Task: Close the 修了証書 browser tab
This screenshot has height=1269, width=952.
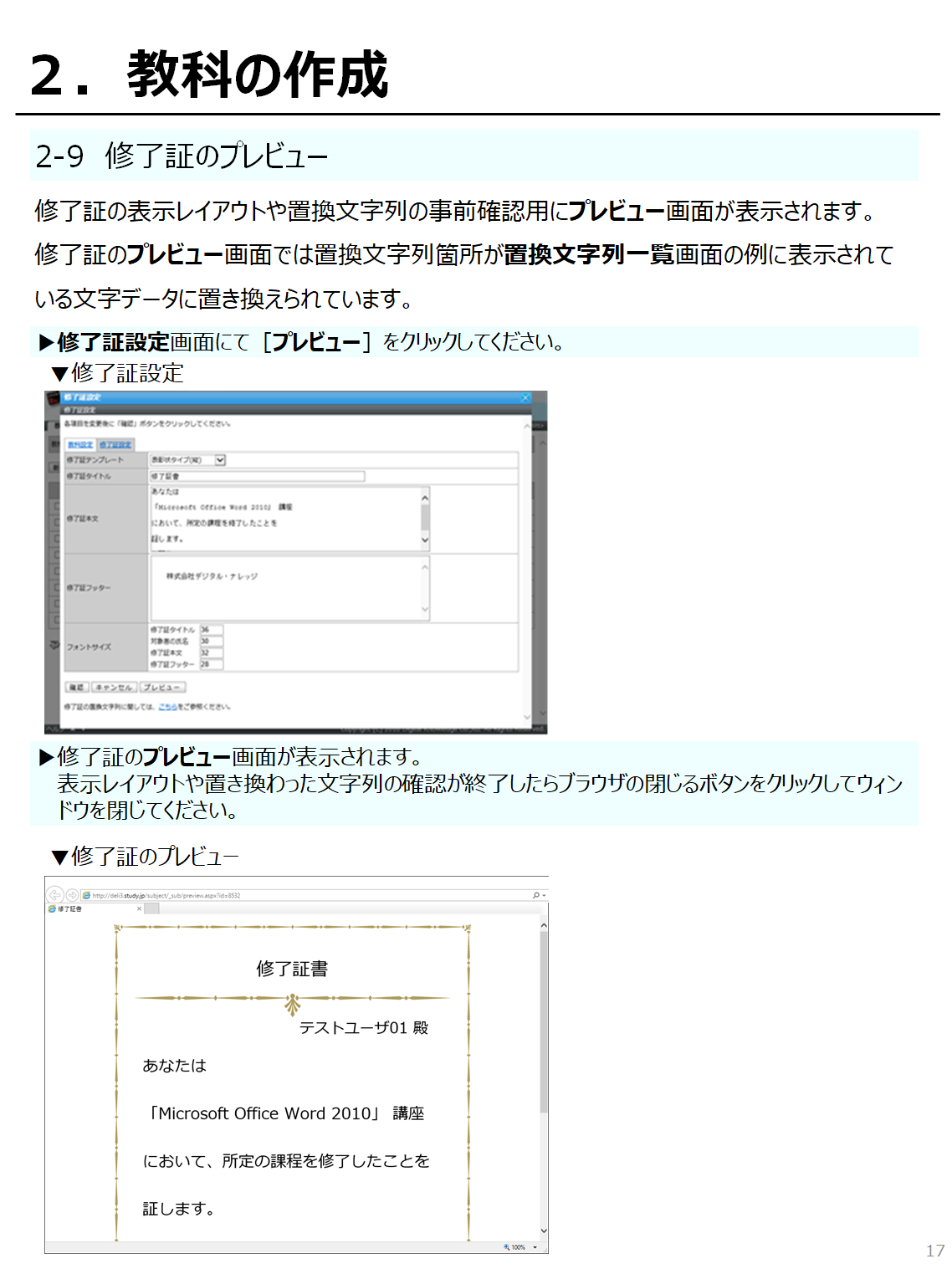Action: [139, 908]
